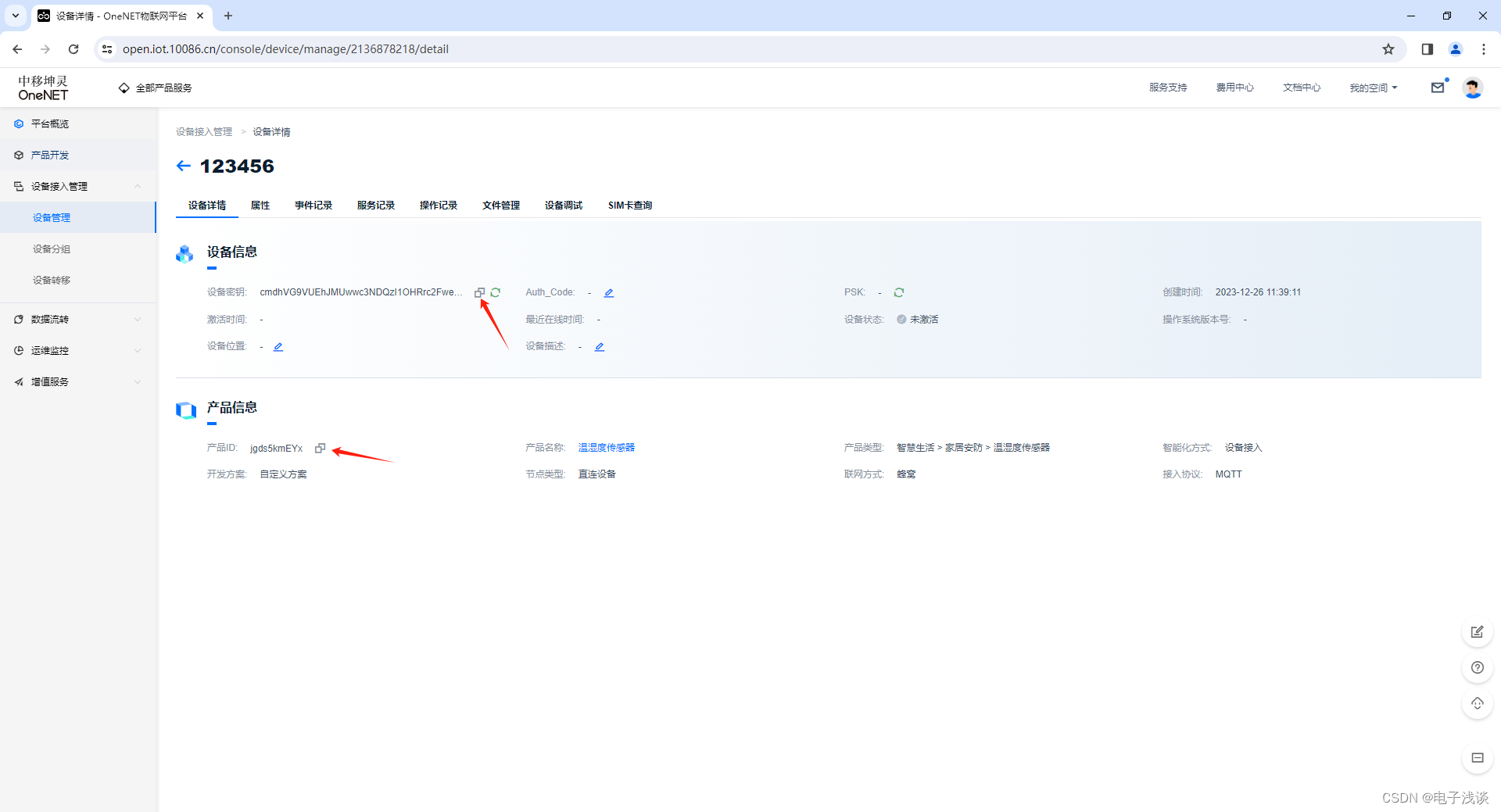Image resolution: width=1501 pixels, height=812 pixels.
Task: Edit the device description (设备描述)
Action: point(600,347)
